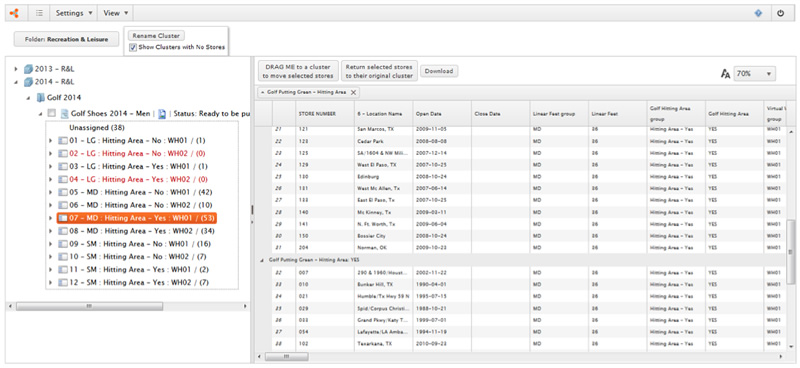Select the Norman, OK store row
The image size is (800, 368).
pos(521,248)
